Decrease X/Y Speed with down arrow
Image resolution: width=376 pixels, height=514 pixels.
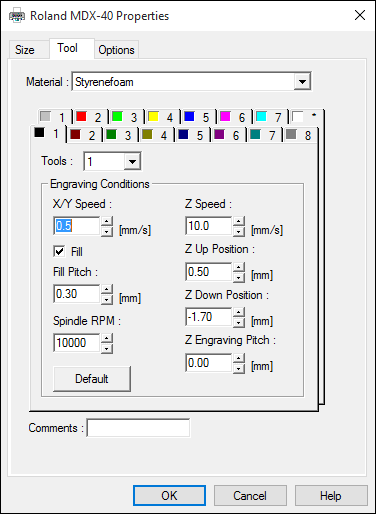[x=107, y=231]
